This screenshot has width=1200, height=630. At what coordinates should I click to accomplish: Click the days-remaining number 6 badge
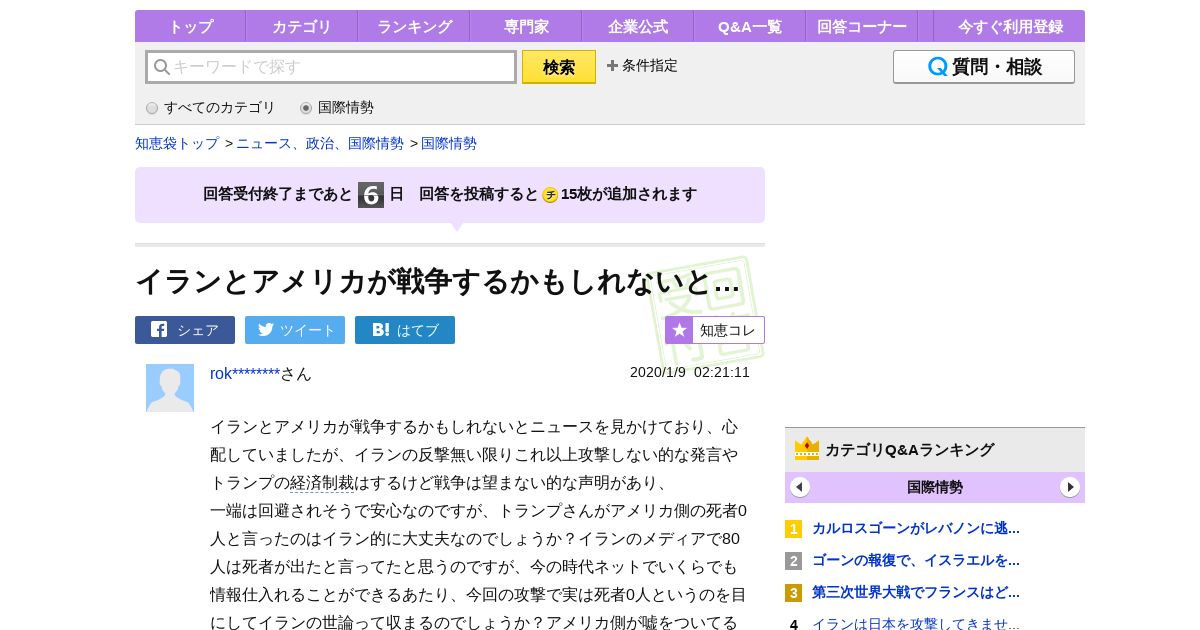pyautogui.click(x=371, y=195)
